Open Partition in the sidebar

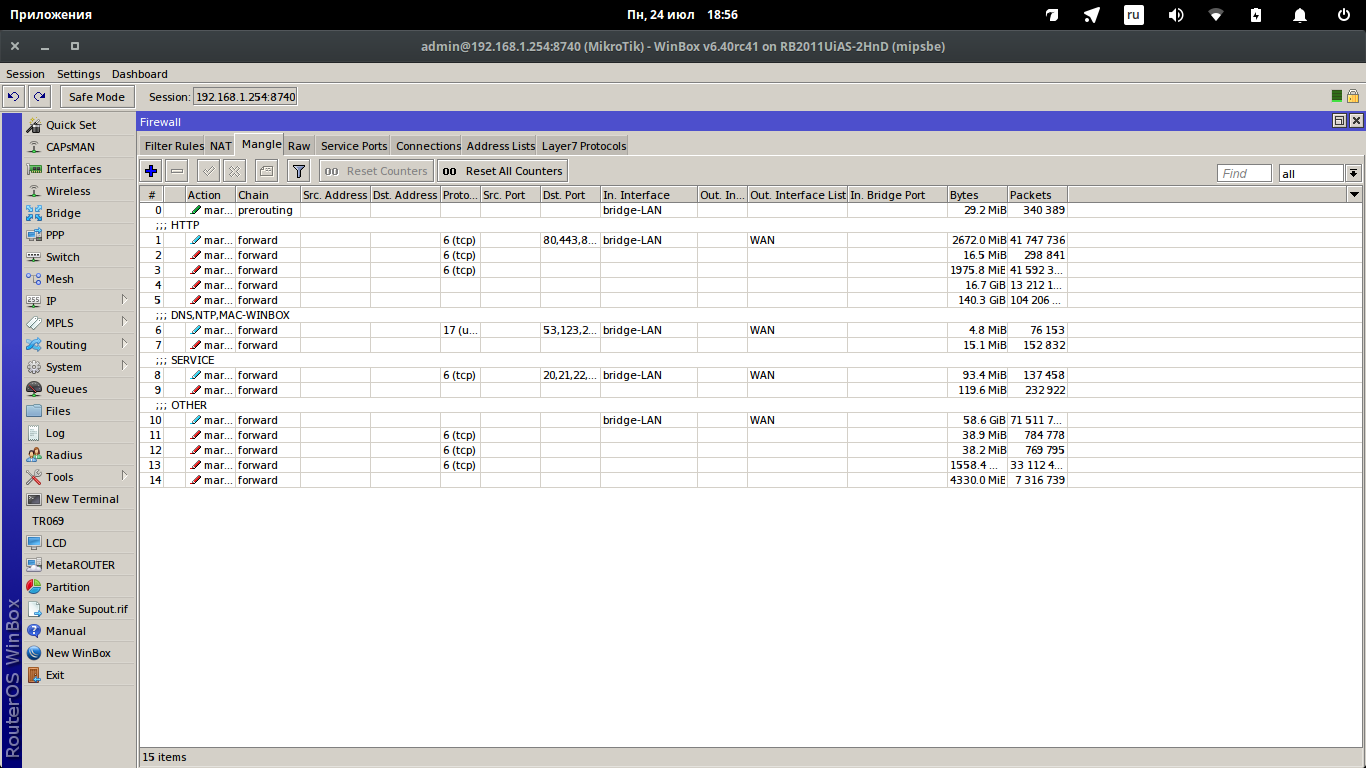click(x=79, y=587)
